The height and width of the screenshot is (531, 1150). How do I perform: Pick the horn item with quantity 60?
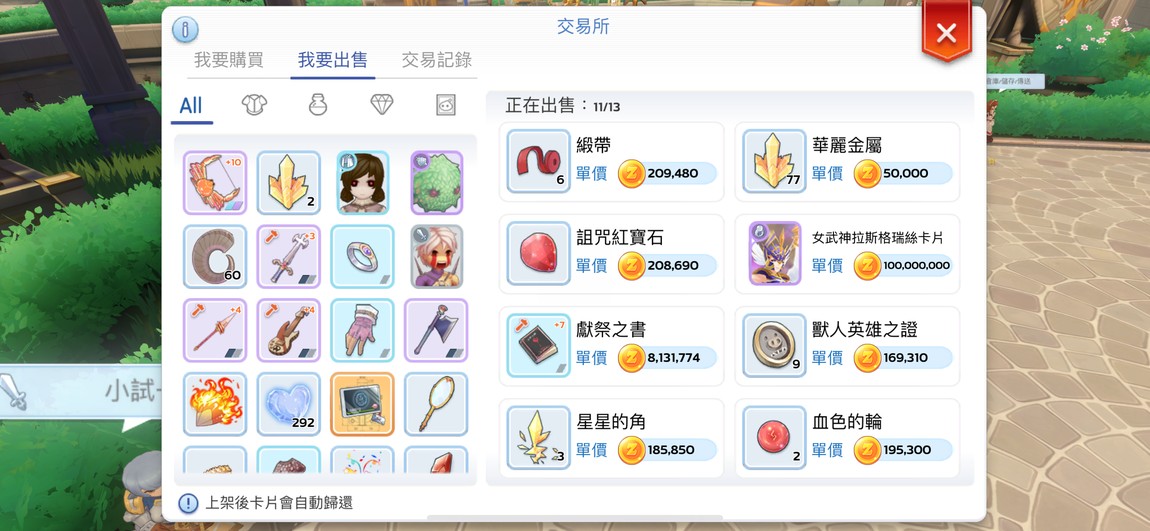click(215, 256)
